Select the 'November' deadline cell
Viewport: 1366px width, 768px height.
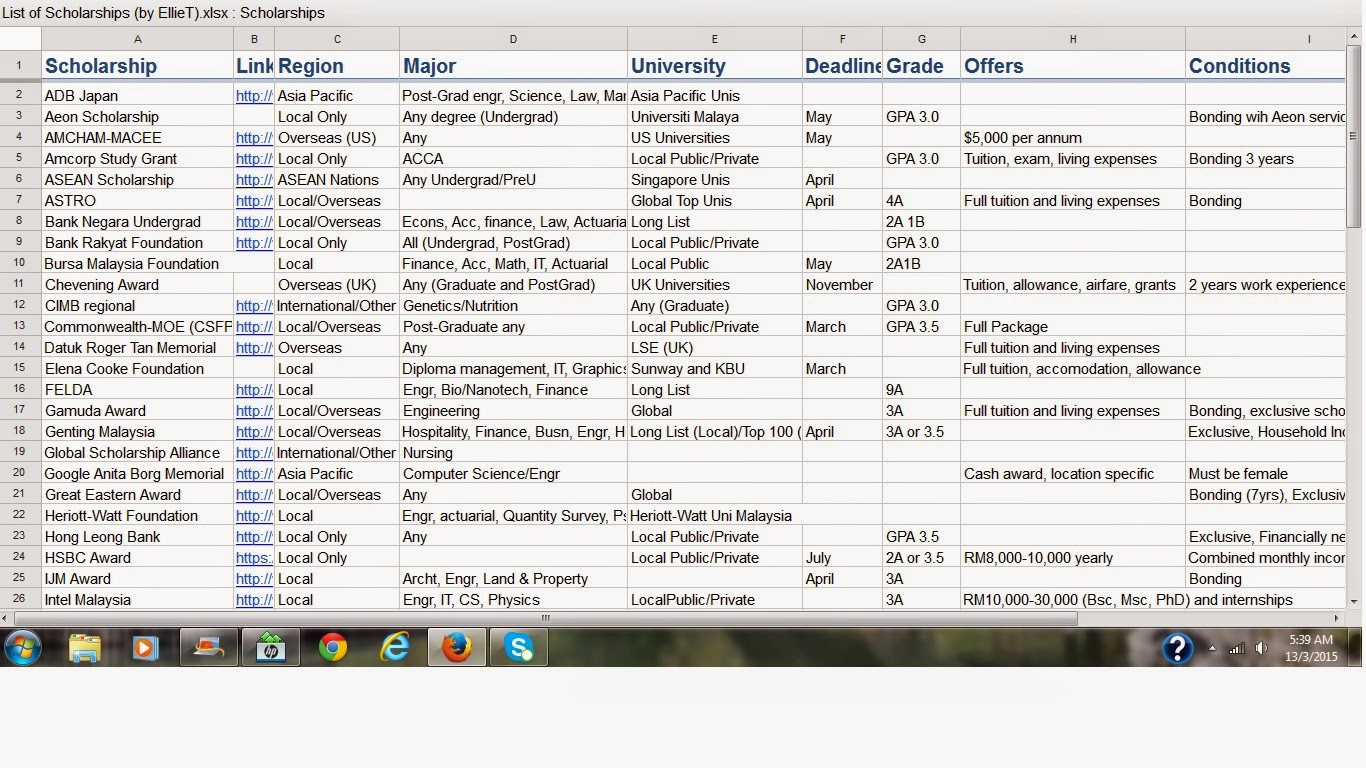(842, 285)
